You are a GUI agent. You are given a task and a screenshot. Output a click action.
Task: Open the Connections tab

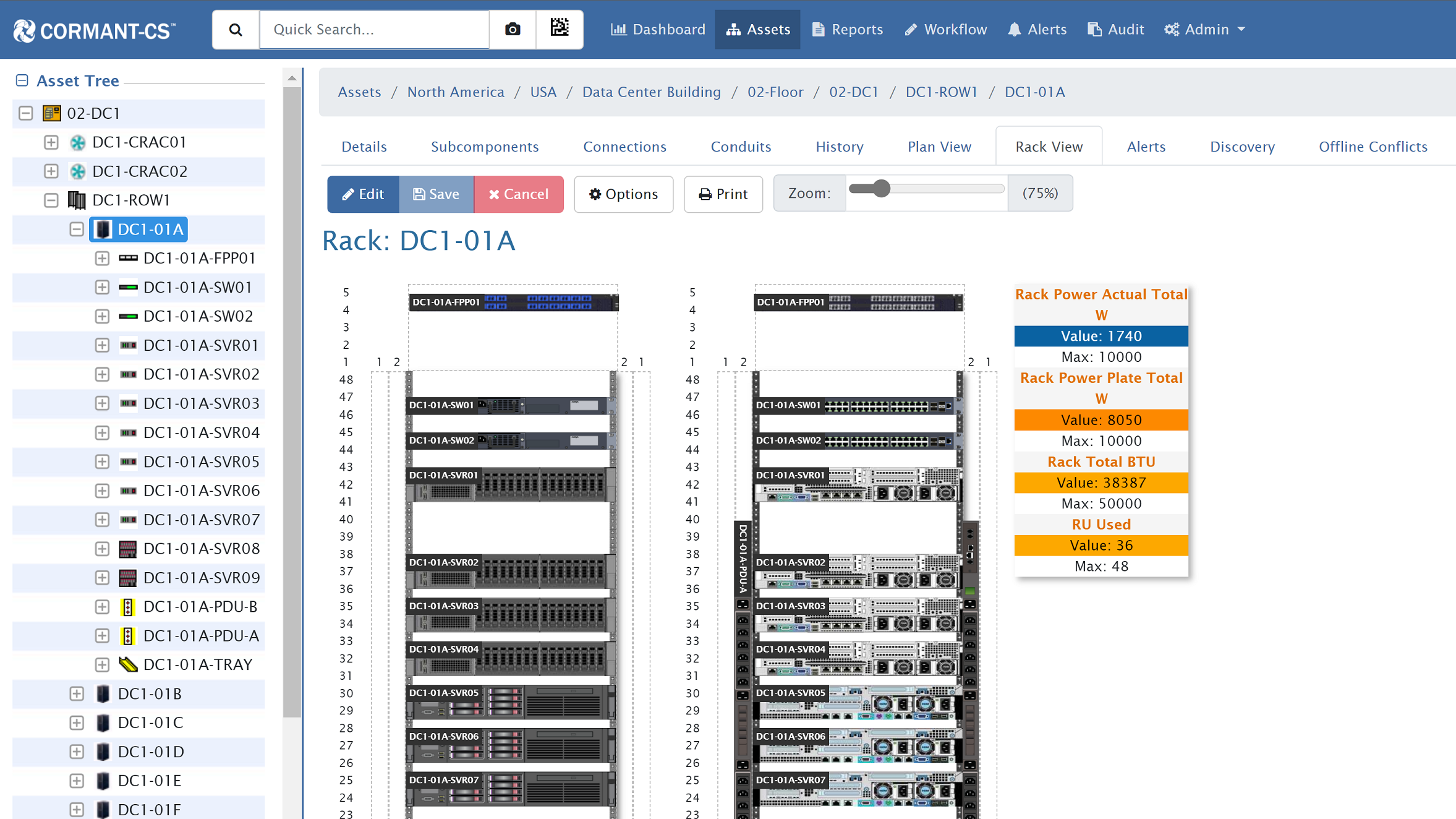(x=624, y=147)
